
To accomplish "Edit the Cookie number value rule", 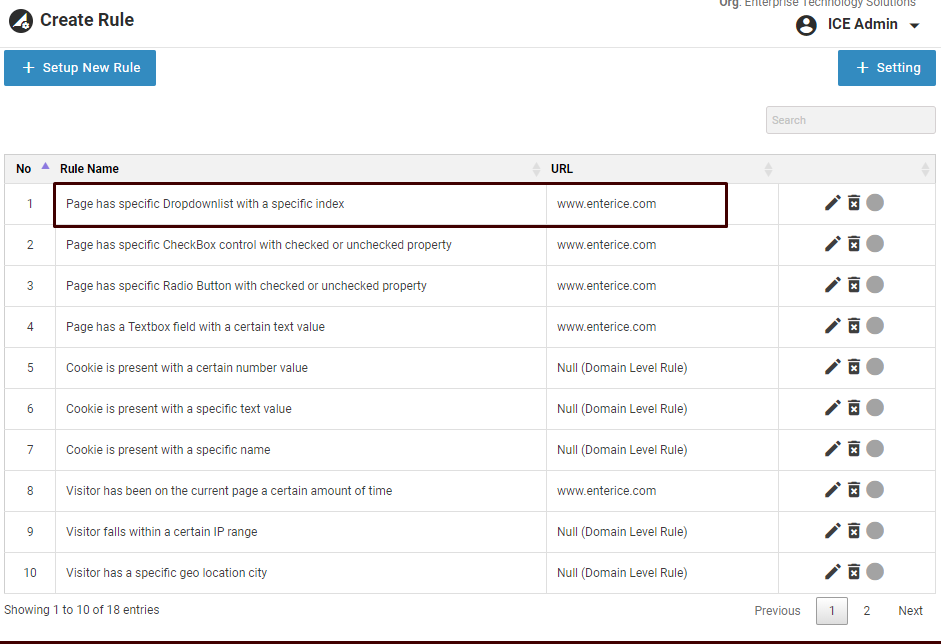I will (832, 367).
